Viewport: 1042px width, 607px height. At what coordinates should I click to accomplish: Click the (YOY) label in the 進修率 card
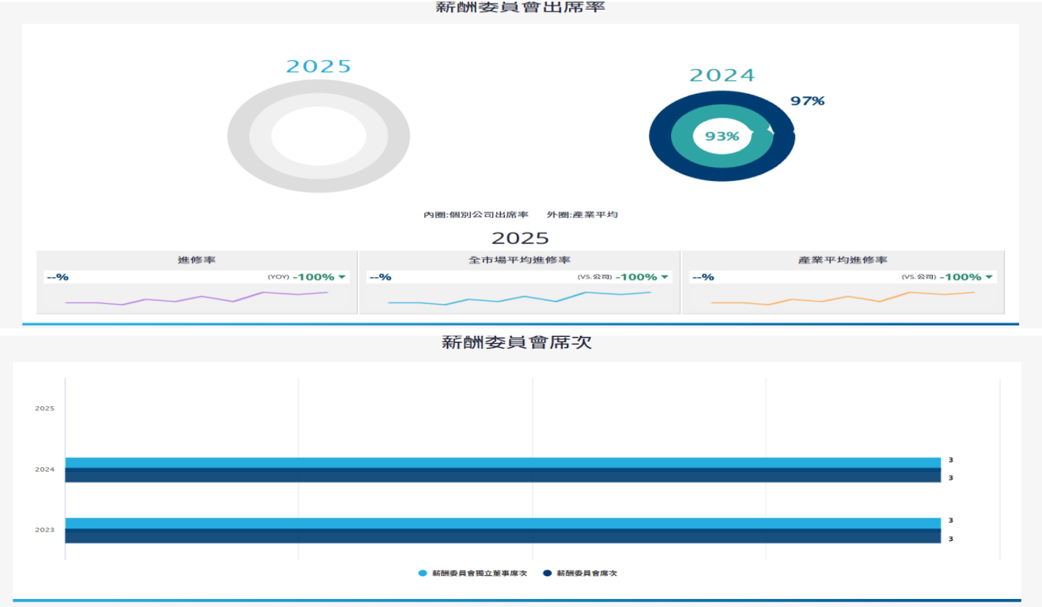click(x=278, y=277)
